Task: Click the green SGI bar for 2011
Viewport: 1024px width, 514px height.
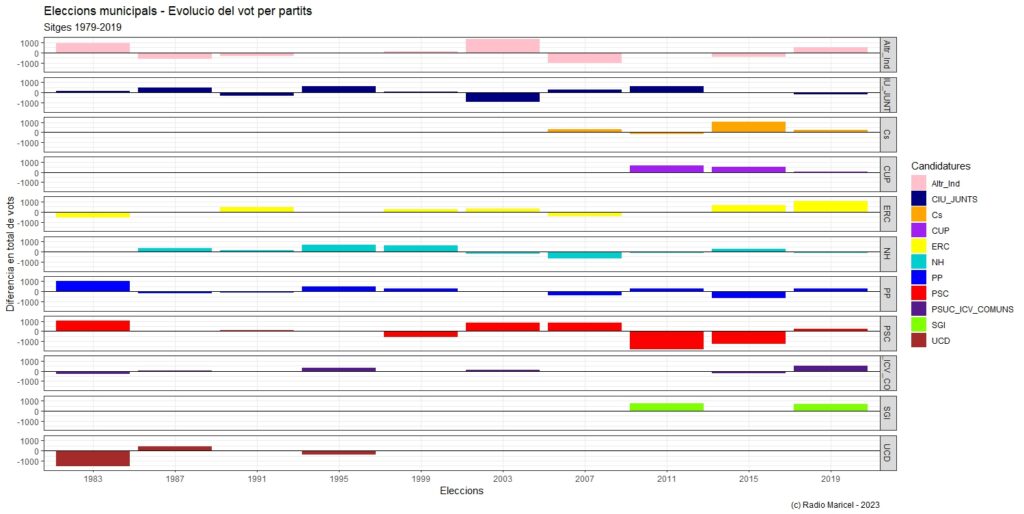Action: pos(666,407)
